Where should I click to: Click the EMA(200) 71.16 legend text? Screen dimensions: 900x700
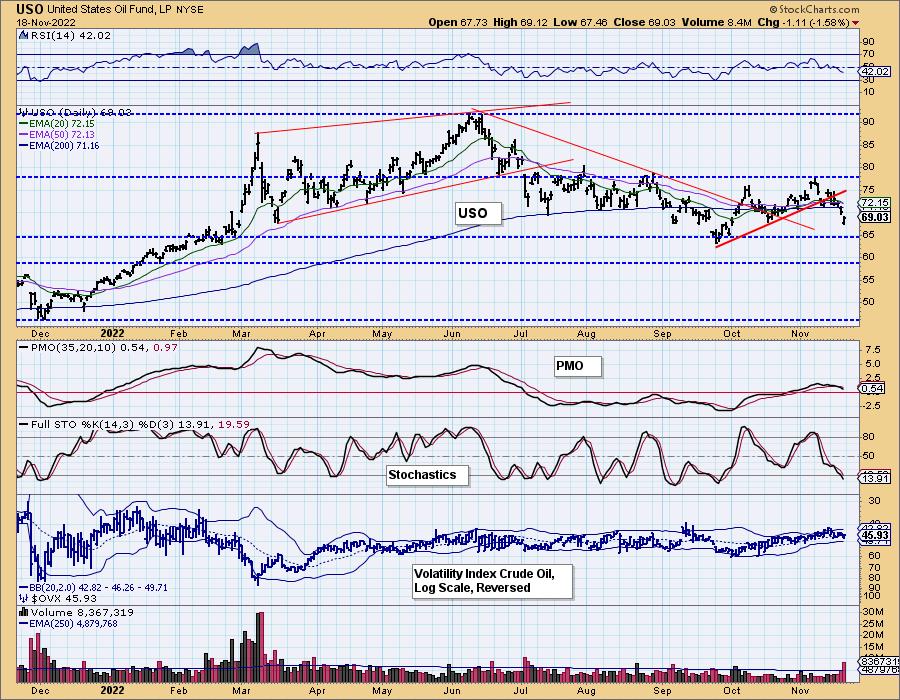pos(65,146)
